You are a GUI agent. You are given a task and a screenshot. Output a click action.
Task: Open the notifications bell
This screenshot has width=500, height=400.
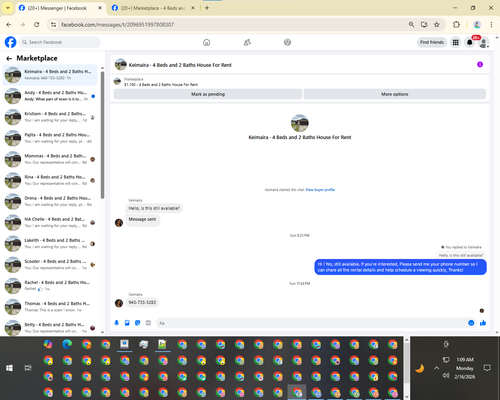pos(470,42)
